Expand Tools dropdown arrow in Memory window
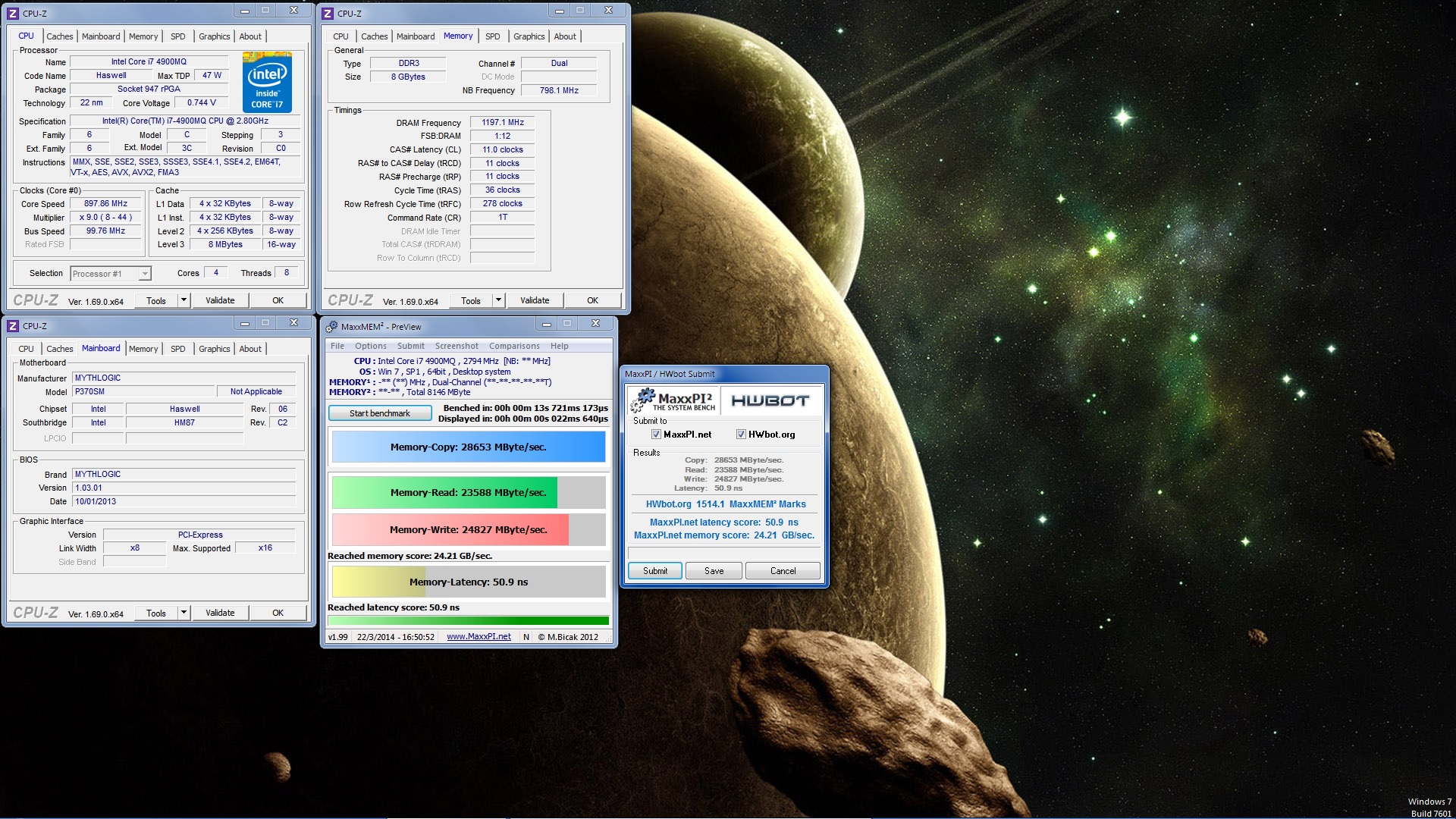The image size is (1456, 819). pos(498,300)
